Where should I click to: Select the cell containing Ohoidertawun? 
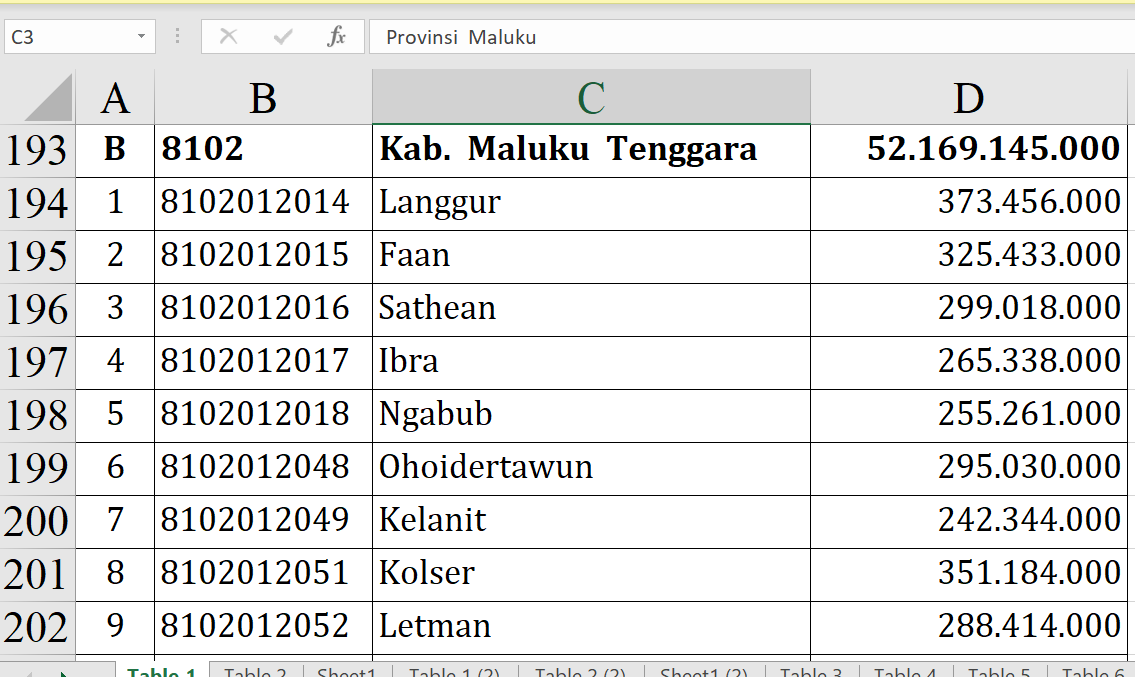[590, 467]
